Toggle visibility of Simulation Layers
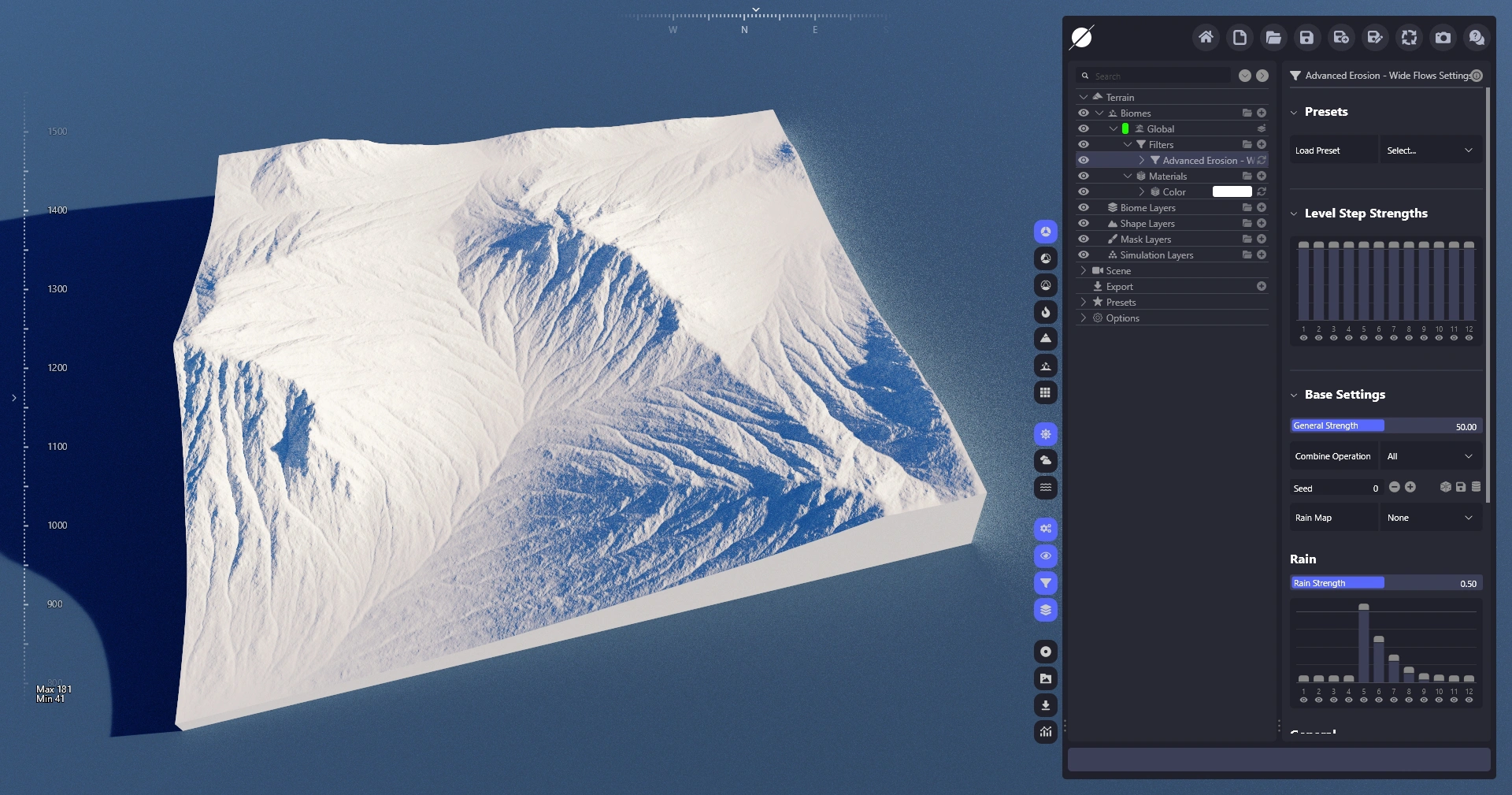The image size is (1512, 795). coord(1084,254)
